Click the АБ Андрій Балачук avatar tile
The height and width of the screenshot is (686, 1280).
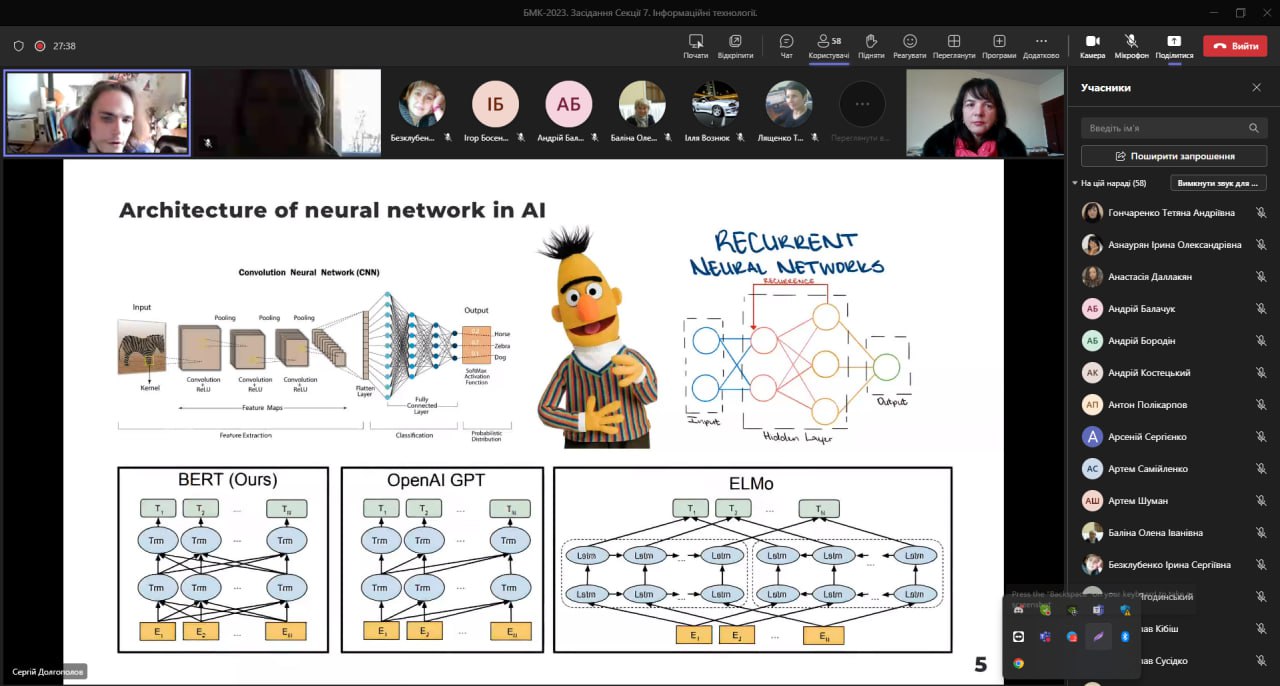[x=569, y=104]
